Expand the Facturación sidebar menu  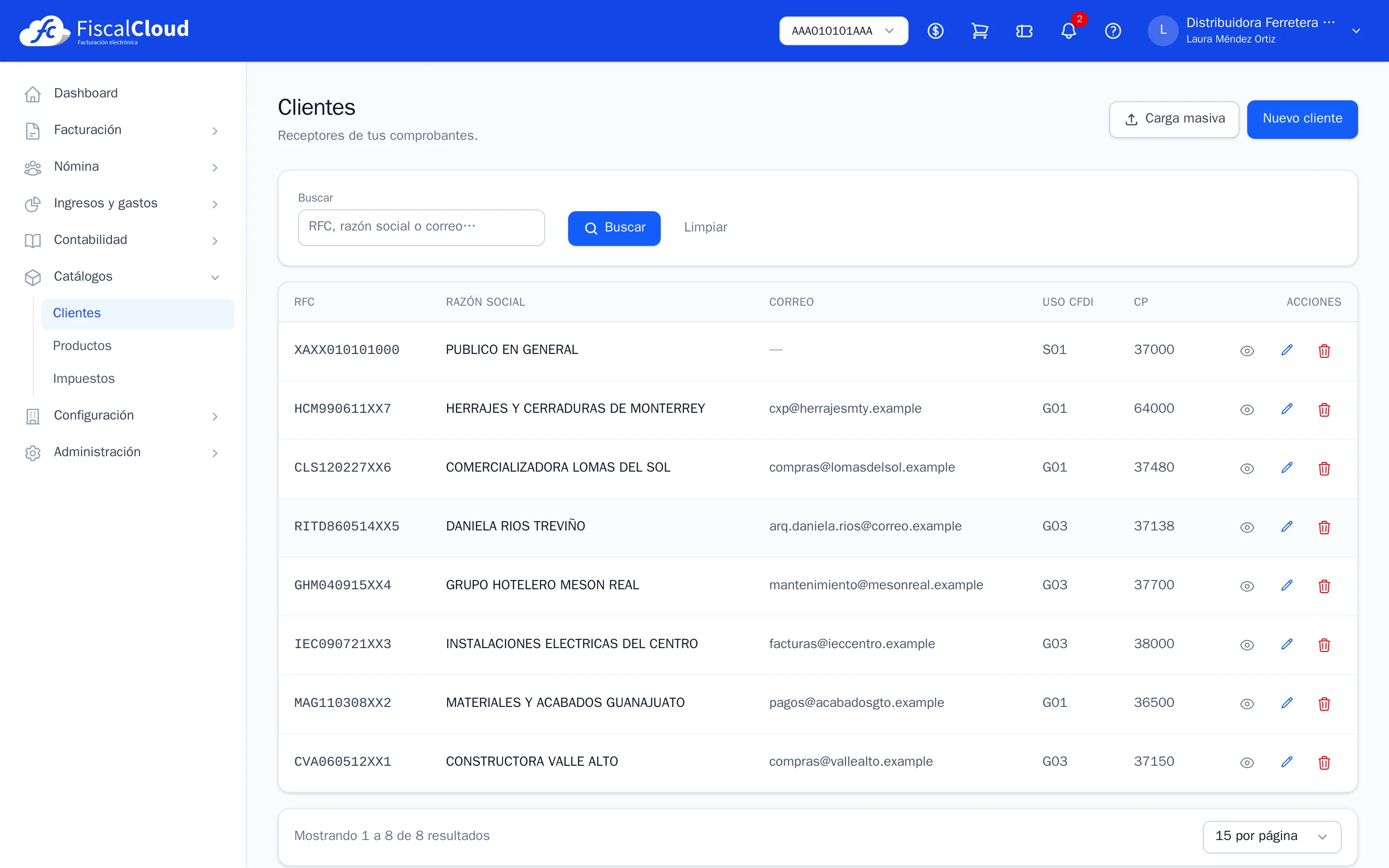click(122, 130)
